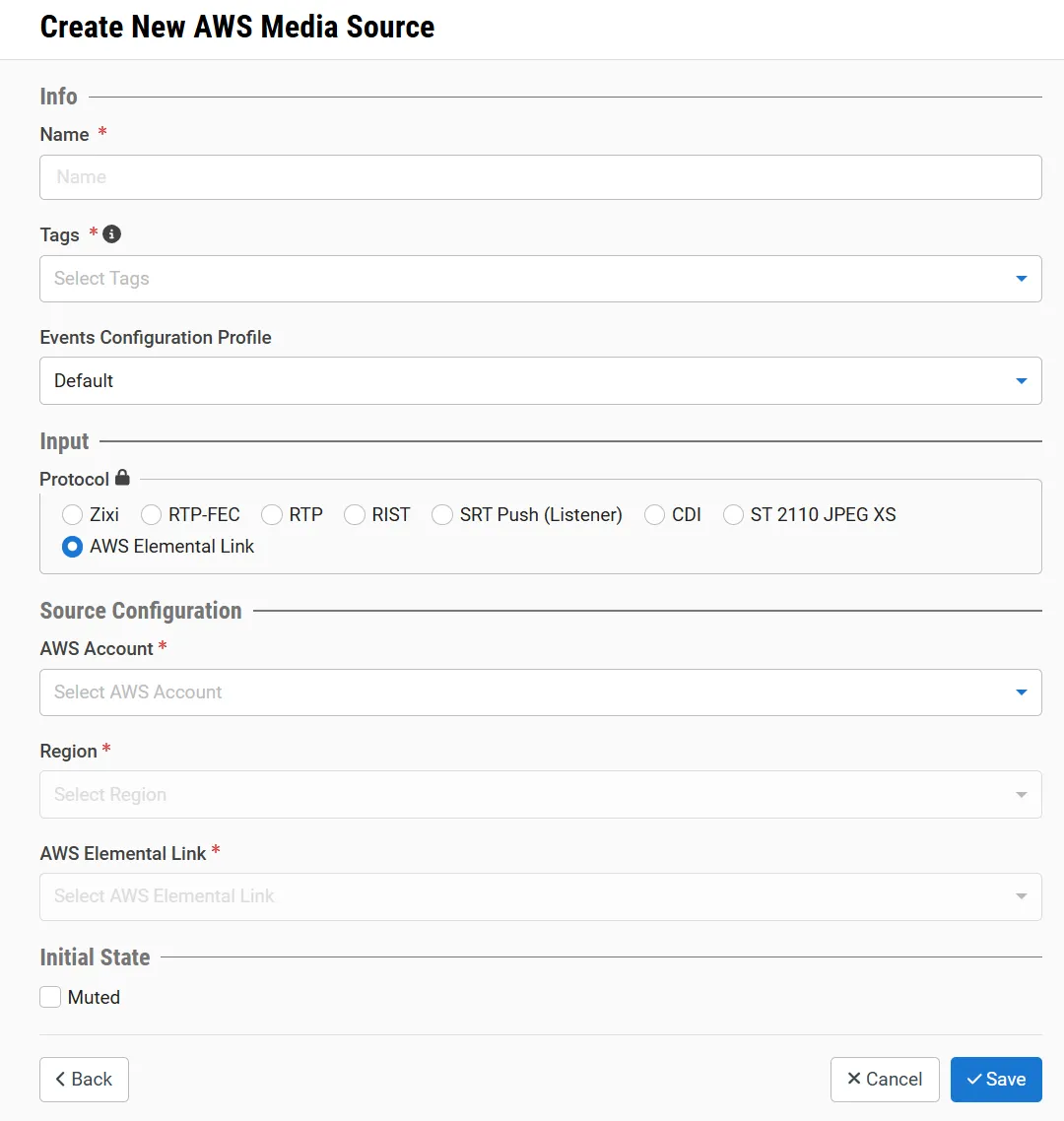Click the 'Initial State' section heading
This screenshot has width=1064, height=1121.
[x=96, y=957]
